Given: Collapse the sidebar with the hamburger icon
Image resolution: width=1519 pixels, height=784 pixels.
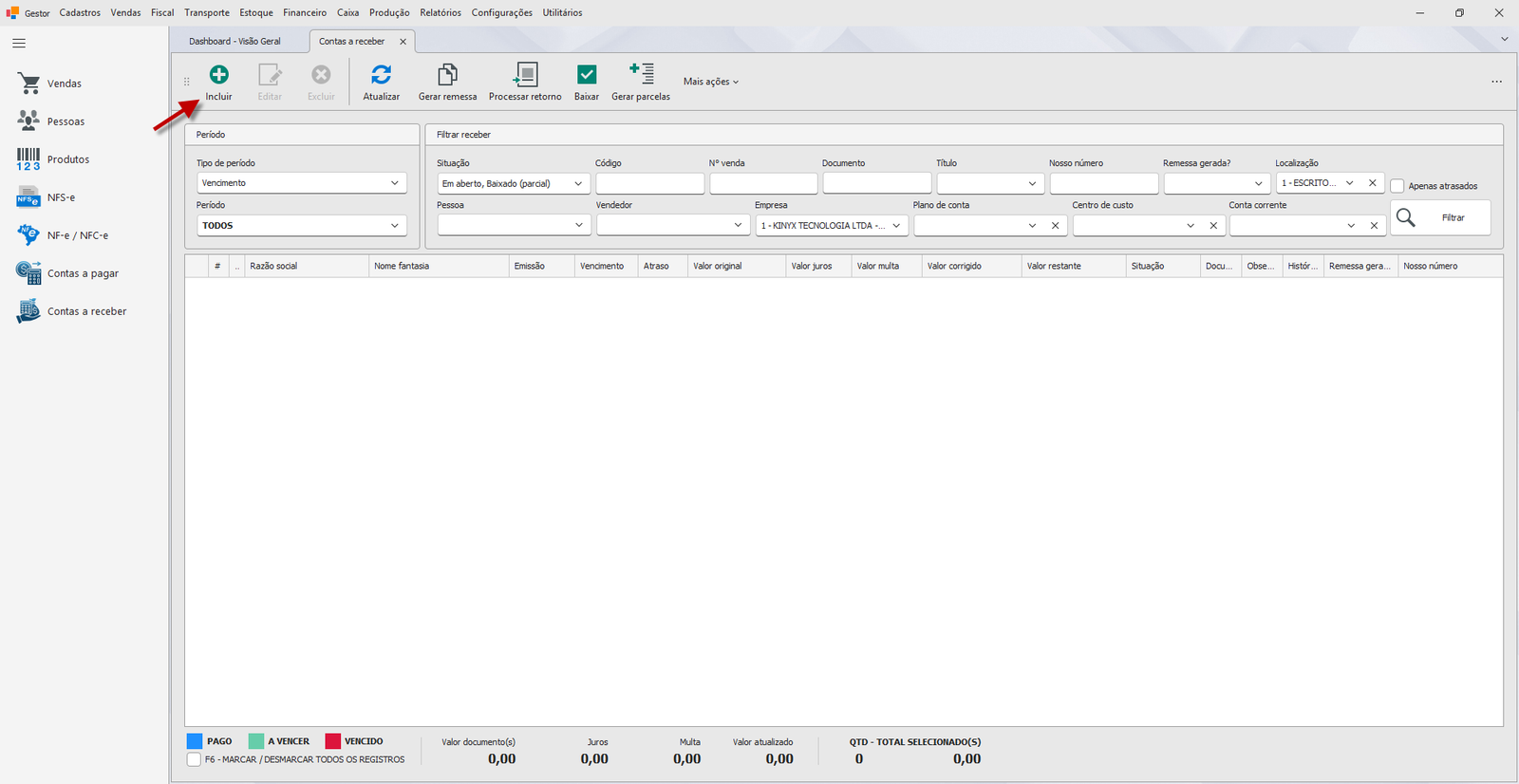Looking at the screenshot, I should click(19, 44).
